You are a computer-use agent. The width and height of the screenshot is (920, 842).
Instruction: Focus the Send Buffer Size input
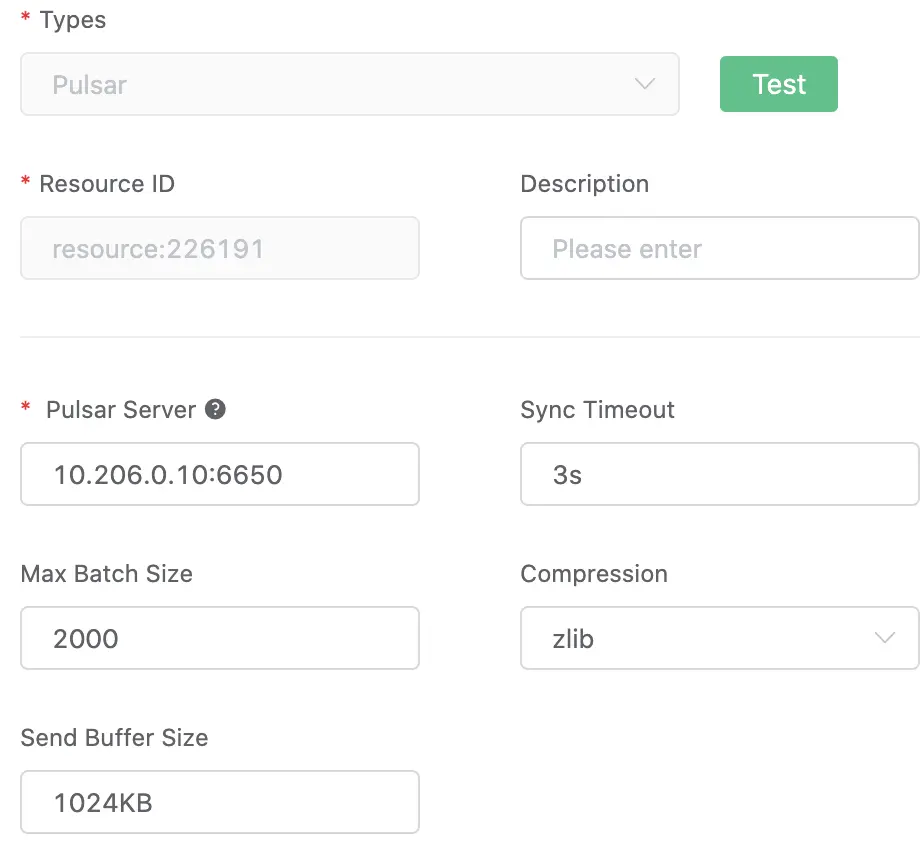coord(220,802)
